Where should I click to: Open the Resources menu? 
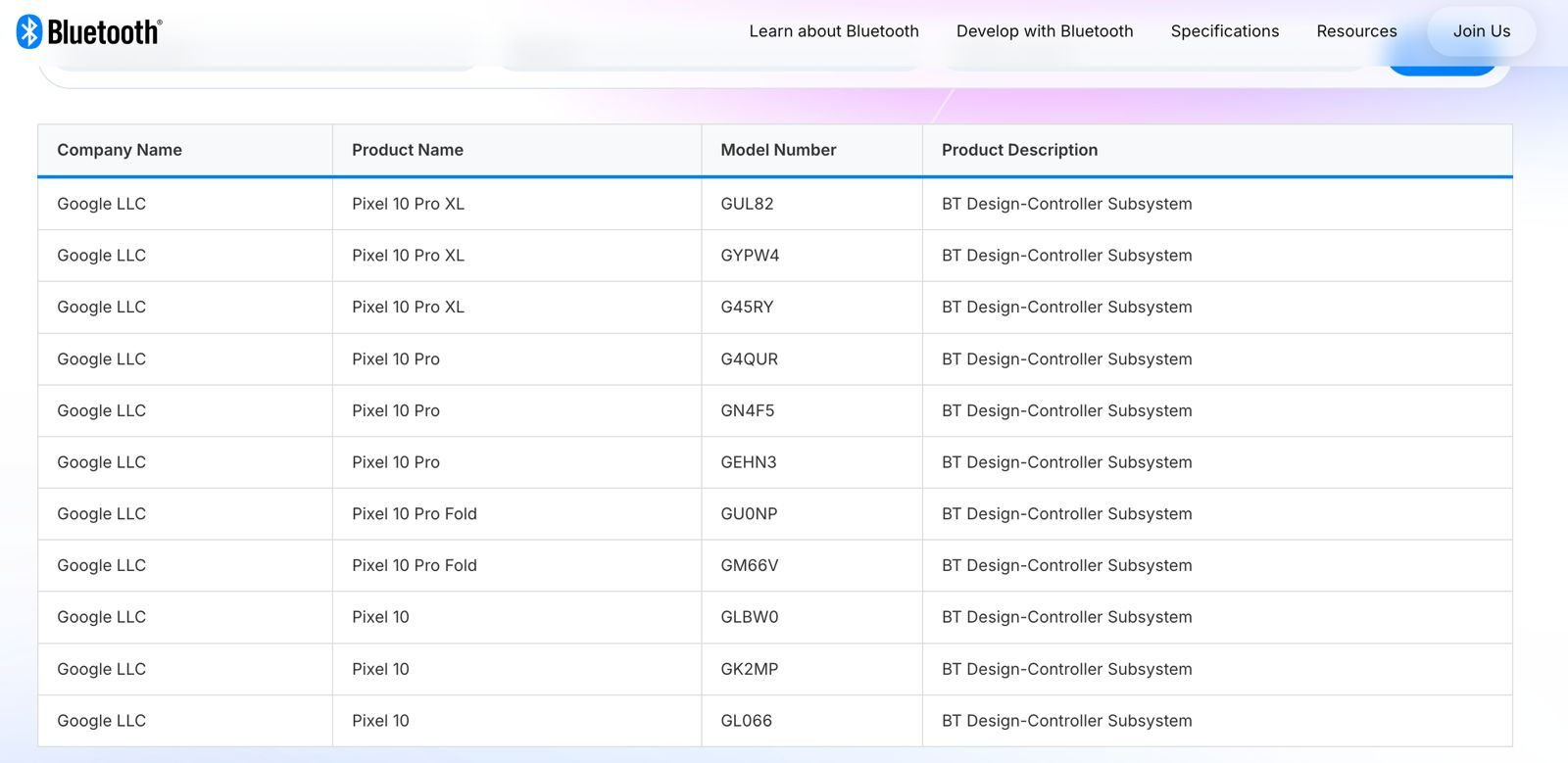tap(1356, 31)
